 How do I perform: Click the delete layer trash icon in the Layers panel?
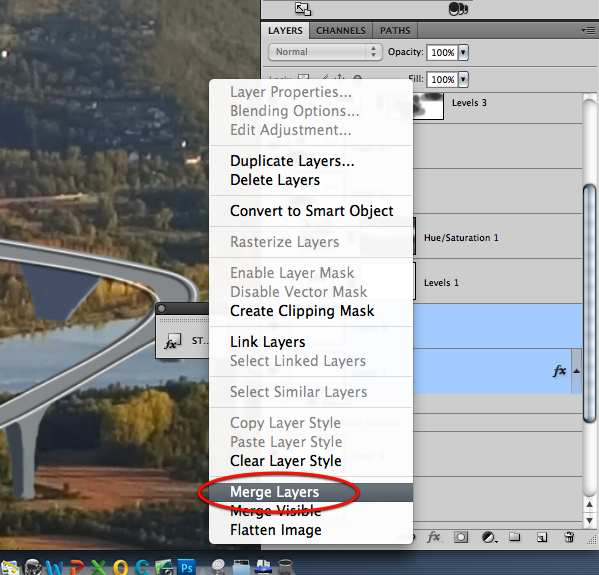point(569,537)
